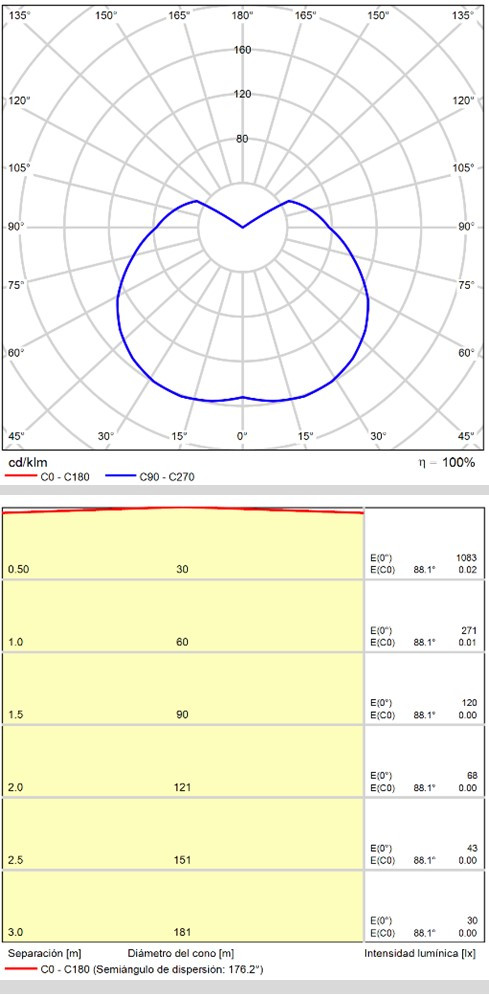The image size is (489, 995).
Task: Click the 180° label at top of polar chart
Action: [x=243, y=15]
